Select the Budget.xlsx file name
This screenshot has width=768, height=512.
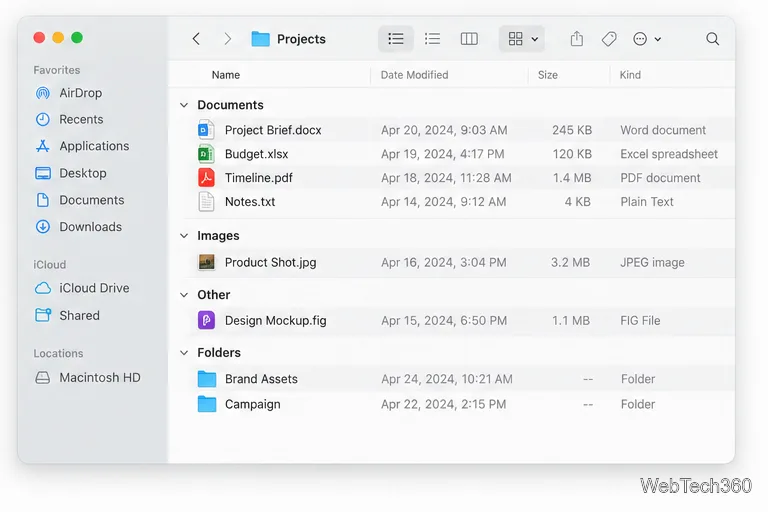[x=256, y=154]
